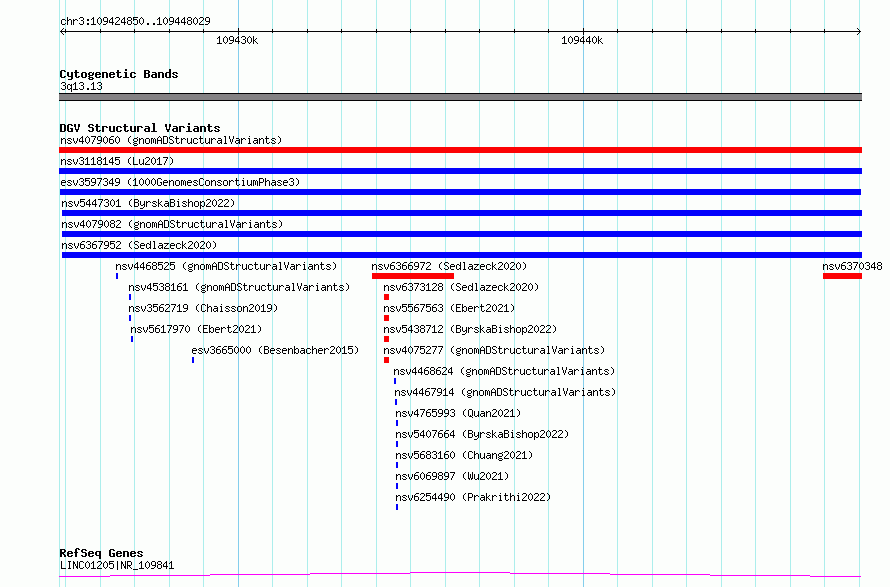The image size is (890, 587).
Task: Open esv3597349 (1000GenomesConsortiumPhase3) label
Action: point(180,182)
